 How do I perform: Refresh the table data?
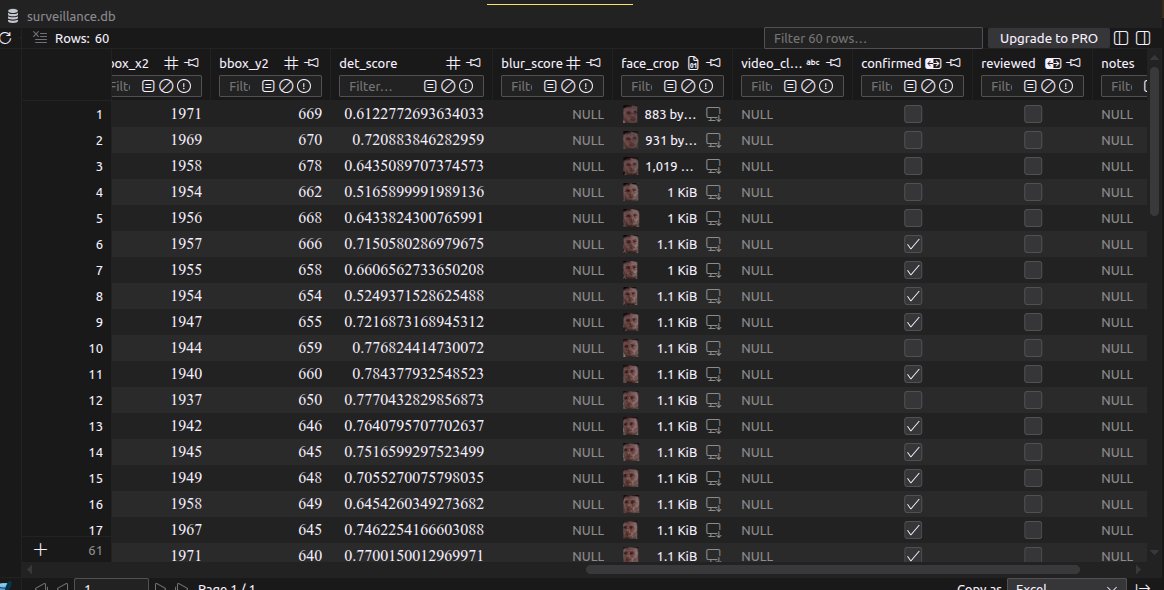tap(5, 38)
